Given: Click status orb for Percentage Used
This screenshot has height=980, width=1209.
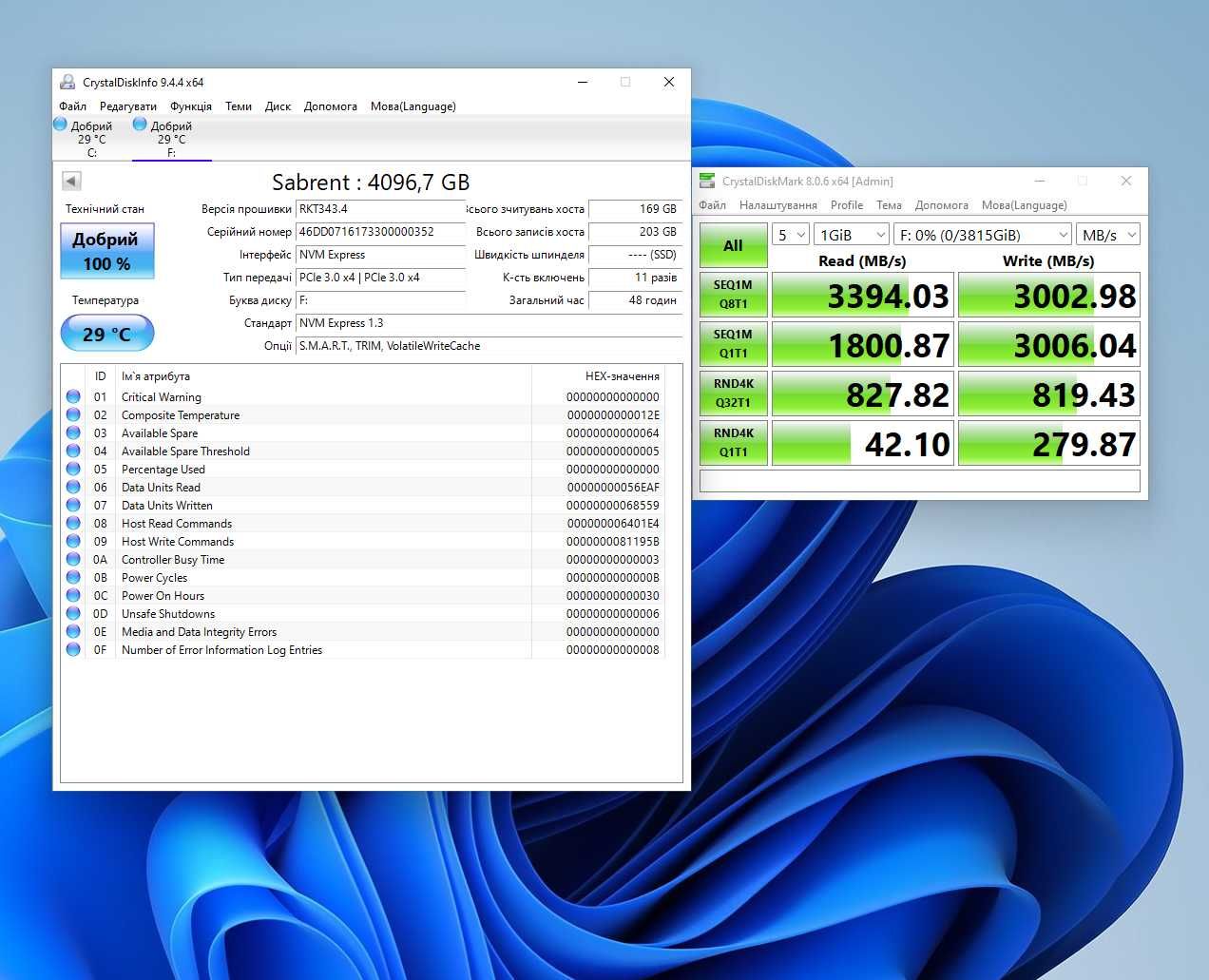Looking at the screenshot, I should (73, 469).
